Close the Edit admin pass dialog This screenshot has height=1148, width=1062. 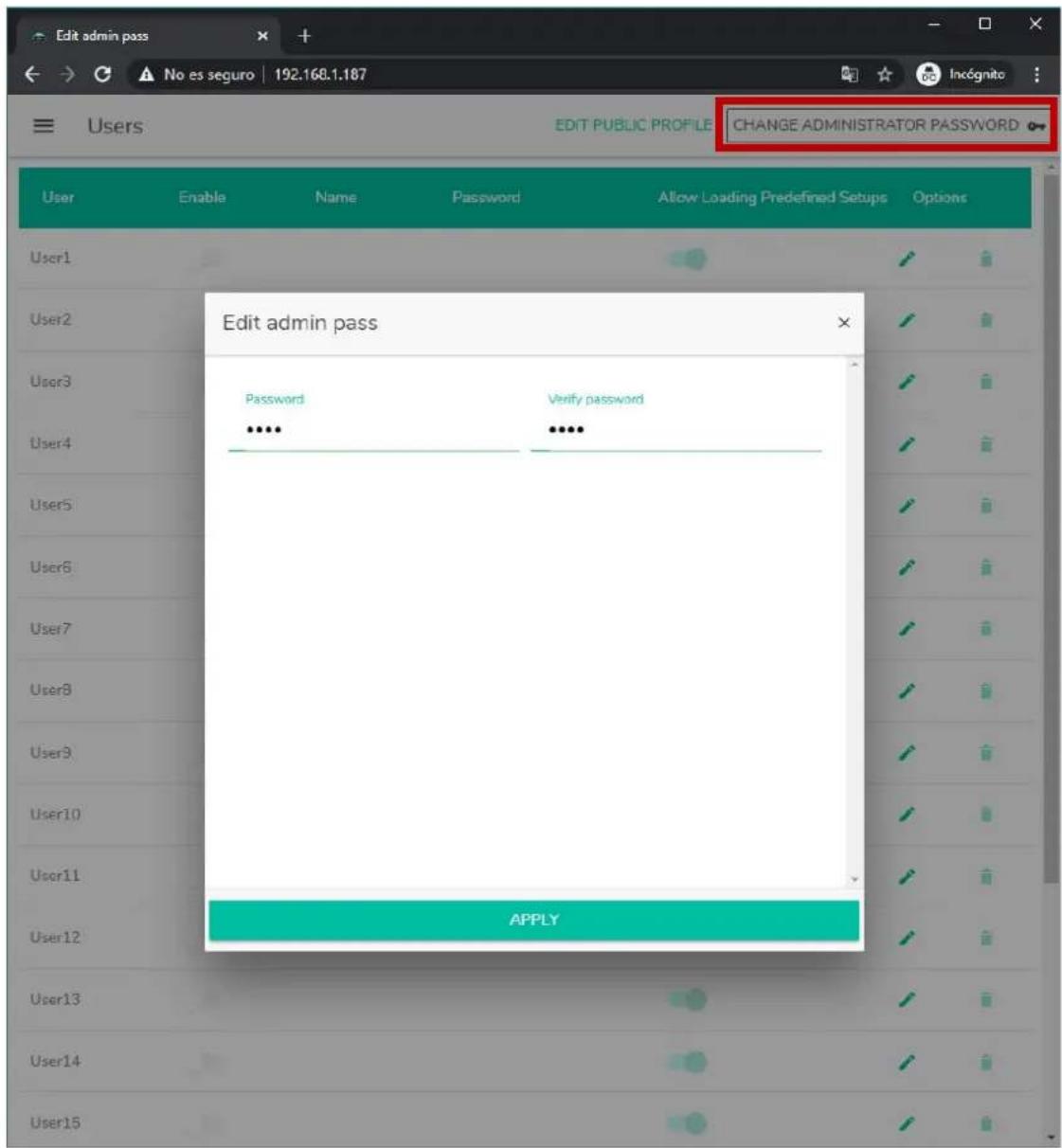coord(843,323)
